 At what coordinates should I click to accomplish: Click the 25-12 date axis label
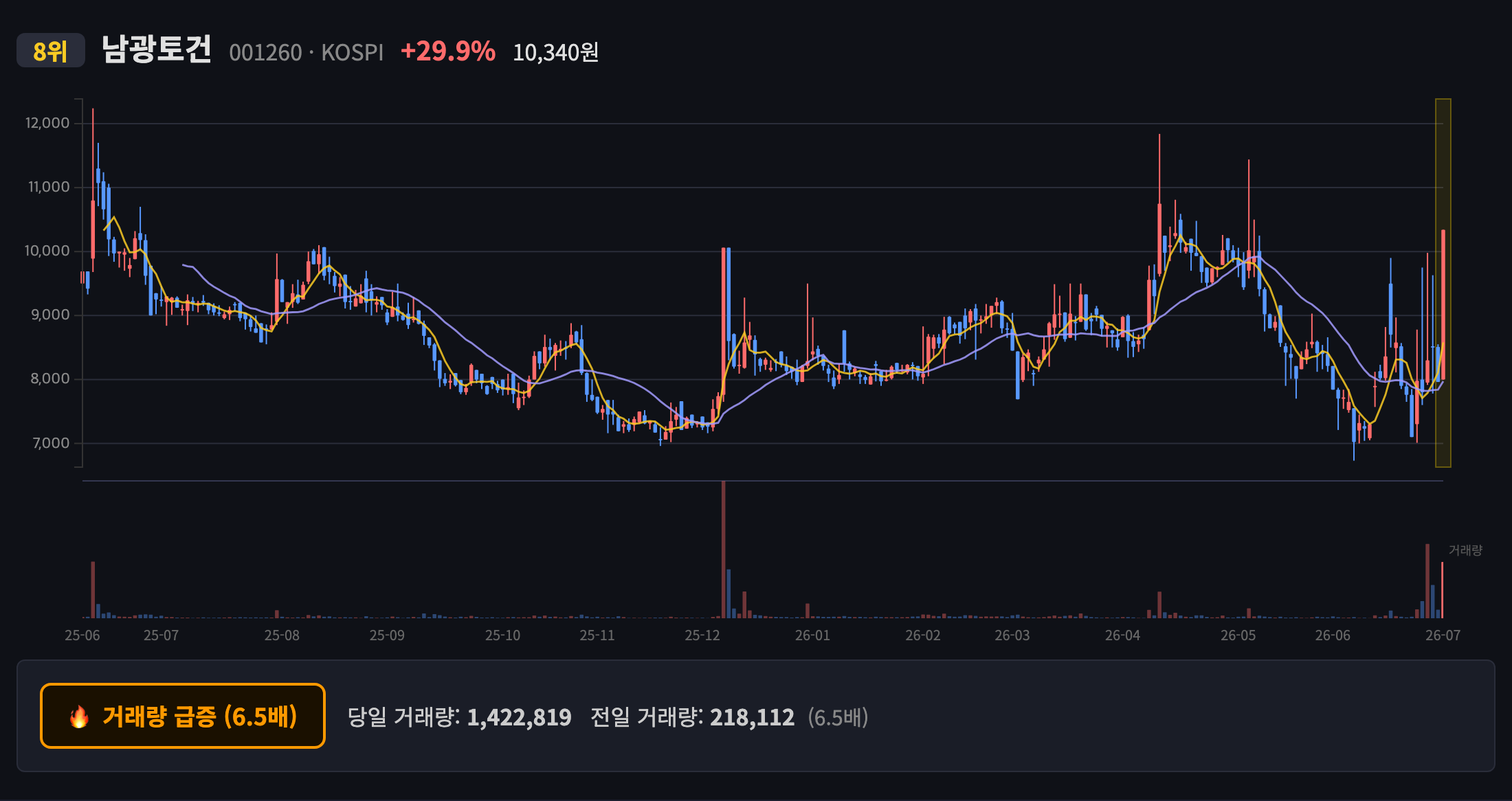point(702,635)
